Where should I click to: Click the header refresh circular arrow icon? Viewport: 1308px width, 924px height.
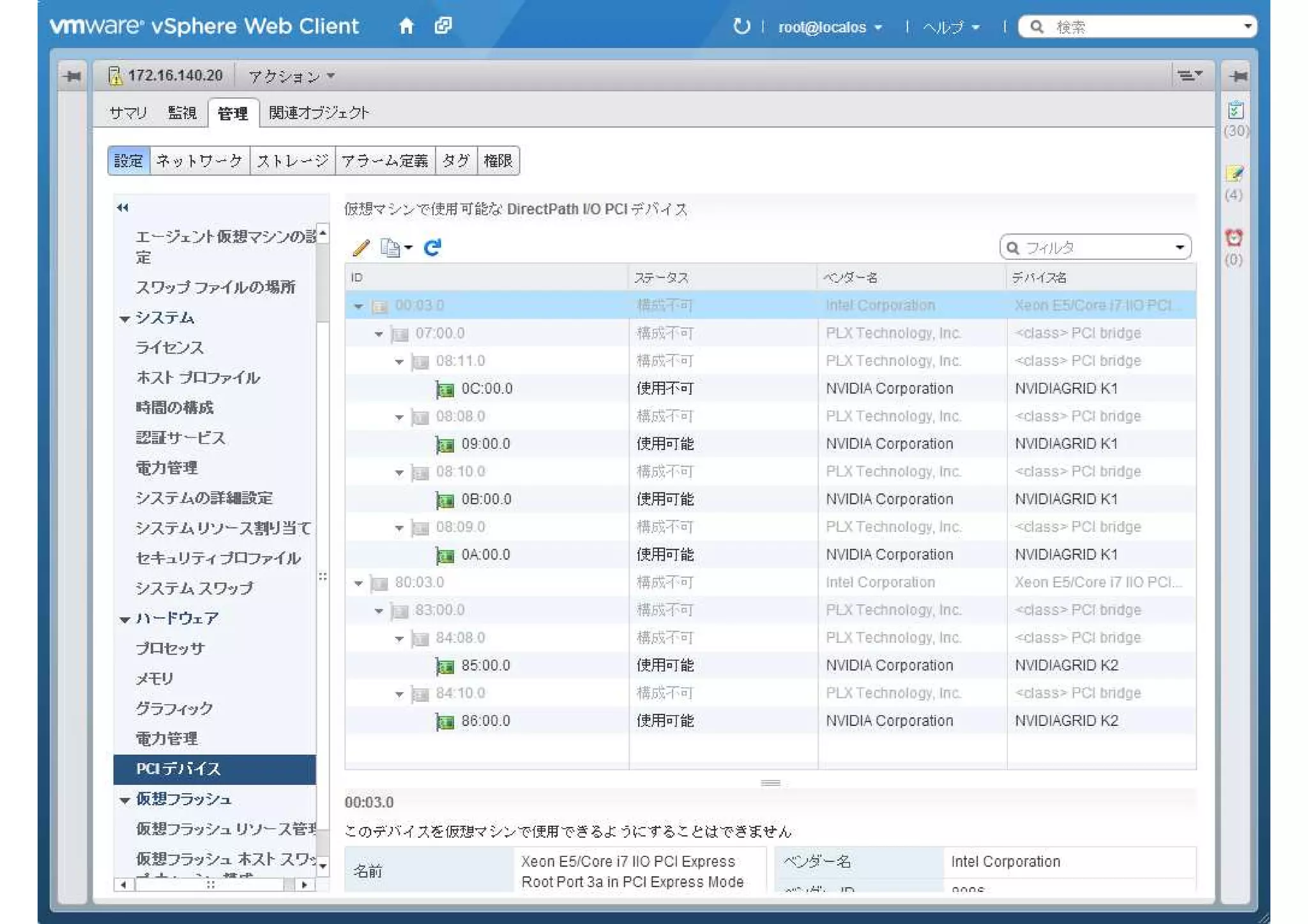tap(741, 26)
